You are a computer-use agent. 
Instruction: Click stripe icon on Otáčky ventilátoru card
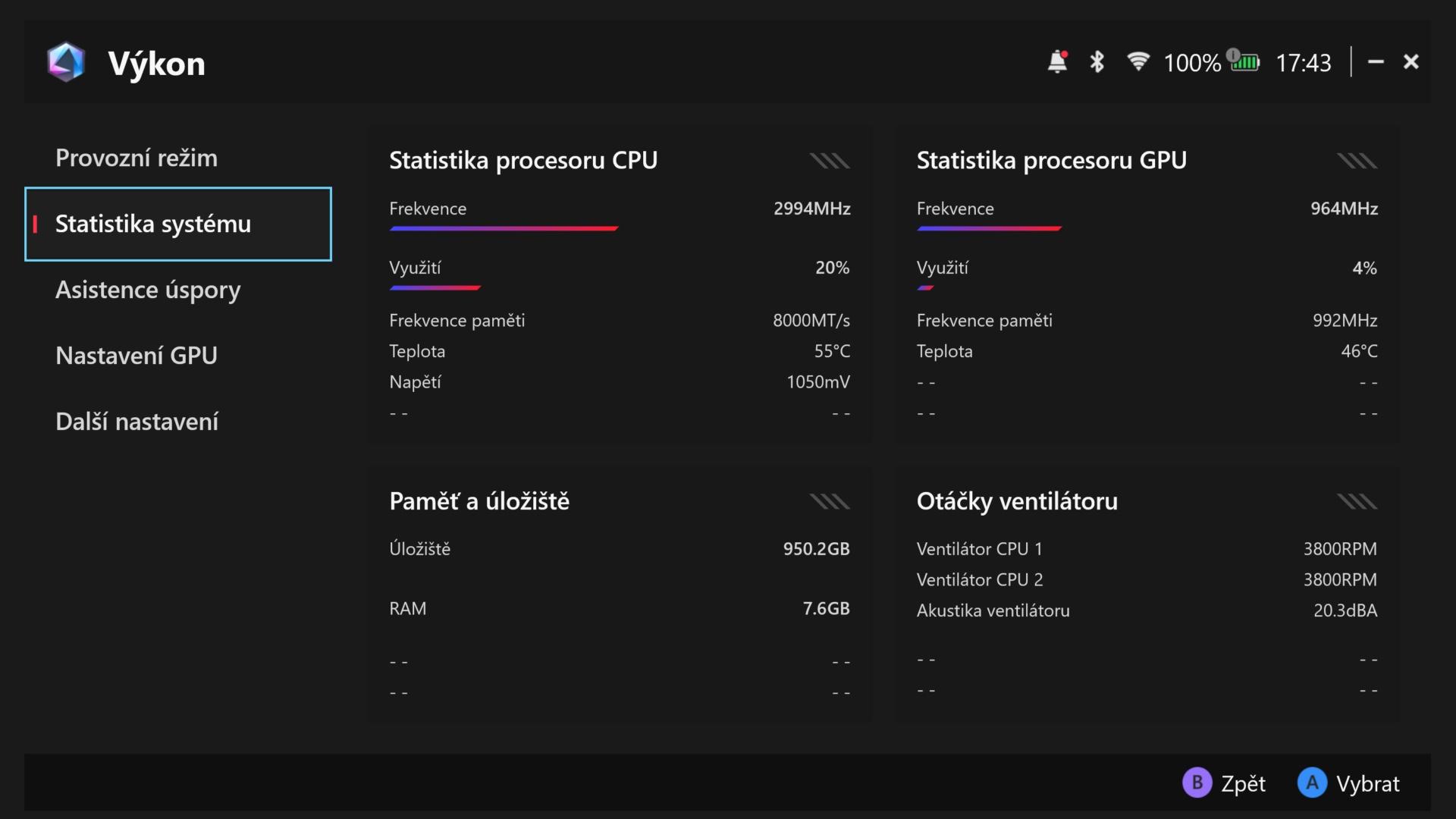[x=1357, y=501]
